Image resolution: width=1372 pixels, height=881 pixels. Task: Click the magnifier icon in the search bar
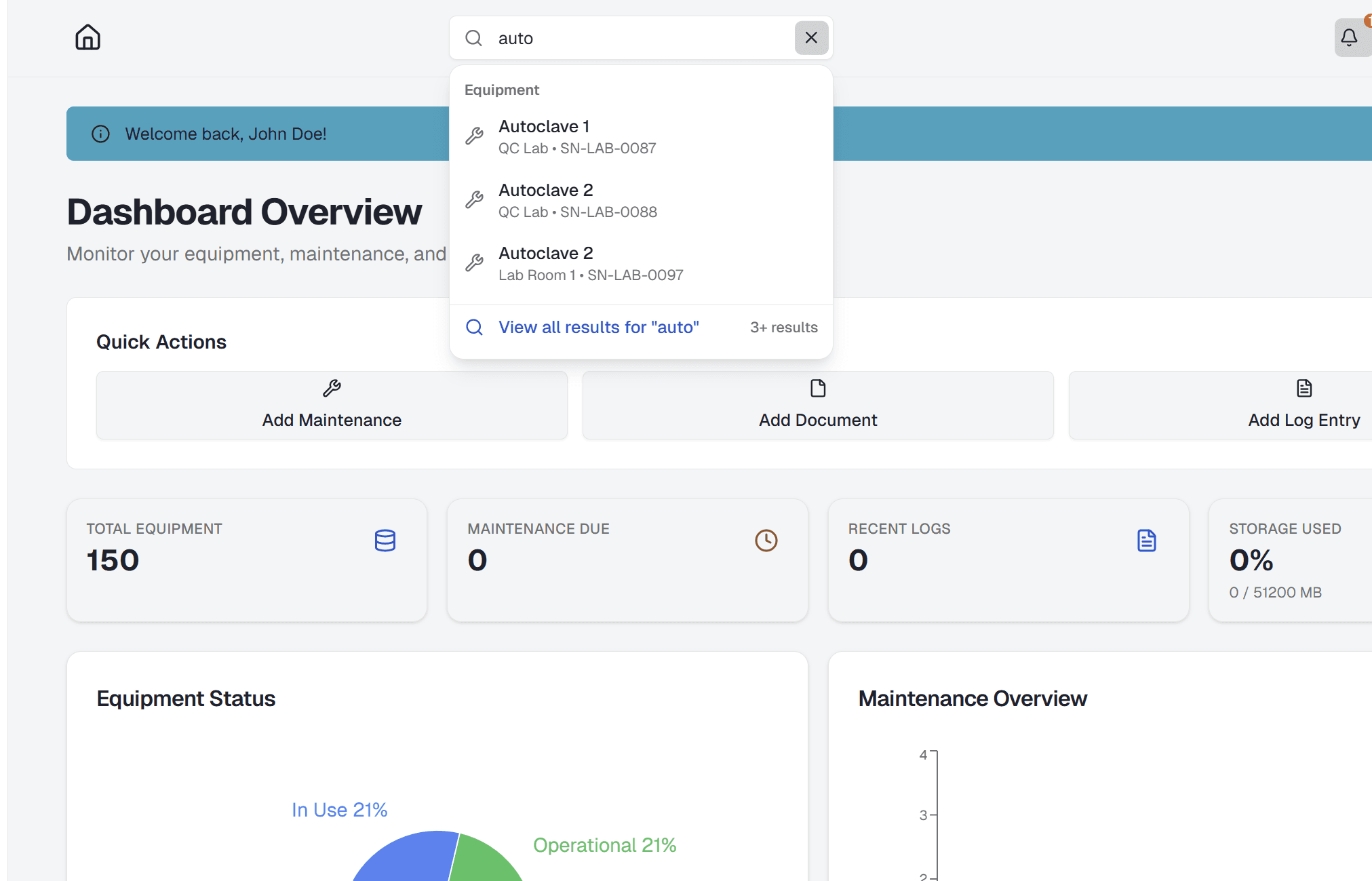pyautogui.click(x=474, y=38)
